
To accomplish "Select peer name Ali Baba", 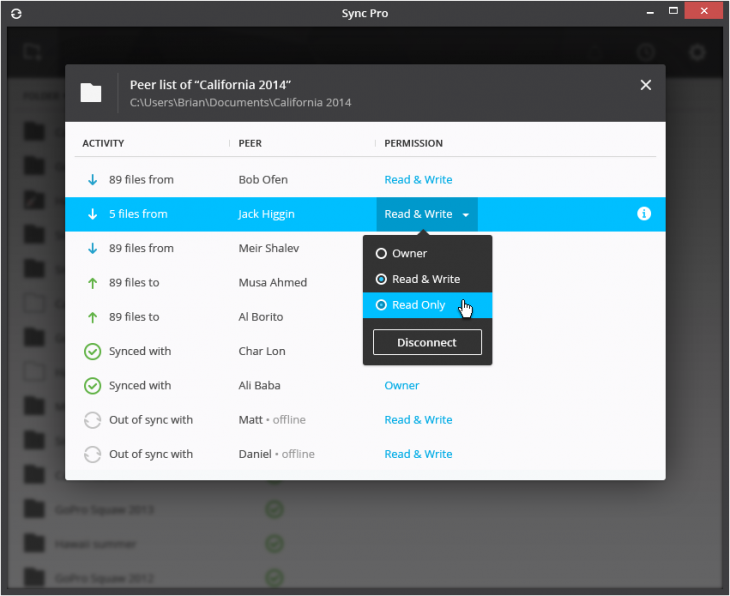I will tap(259, 386).
